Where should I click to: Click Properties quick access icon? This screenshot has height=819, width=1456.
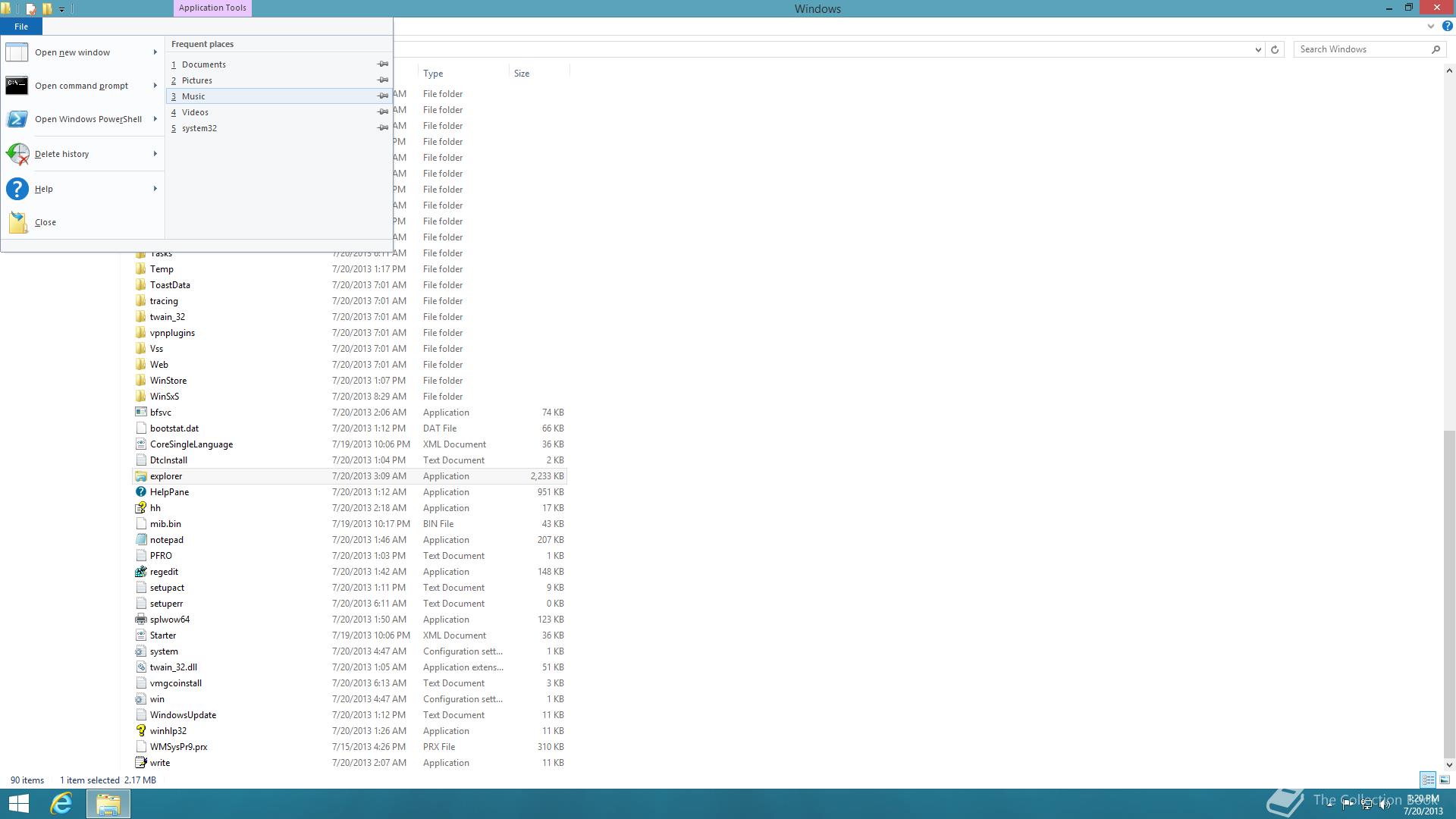coord(30,9)
